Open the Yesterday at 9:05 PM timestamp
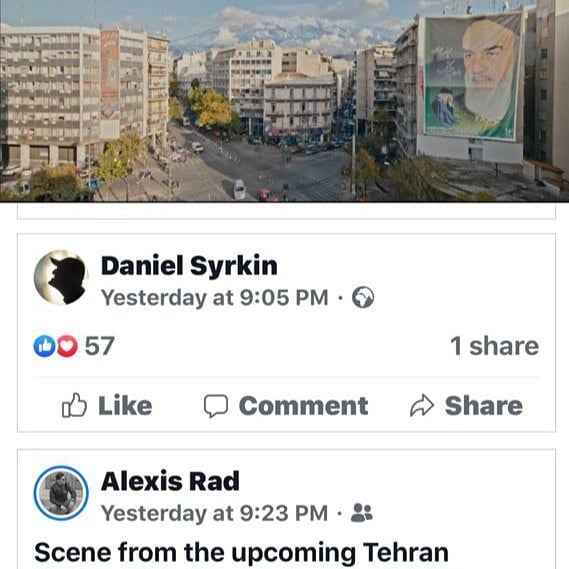 [x=214, y=298]
